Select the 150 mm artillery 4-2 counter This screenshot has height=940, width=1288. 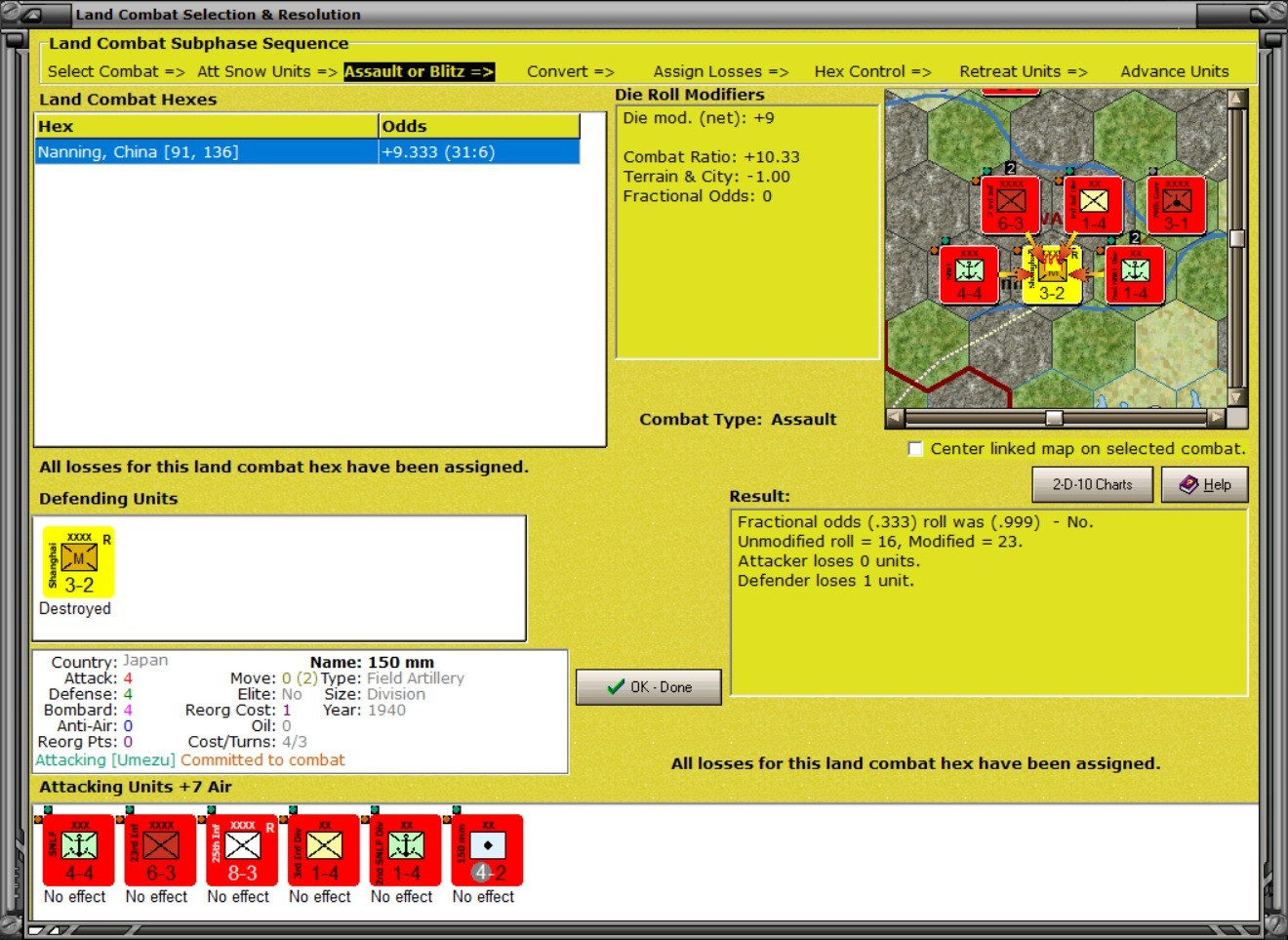[488, 849]
